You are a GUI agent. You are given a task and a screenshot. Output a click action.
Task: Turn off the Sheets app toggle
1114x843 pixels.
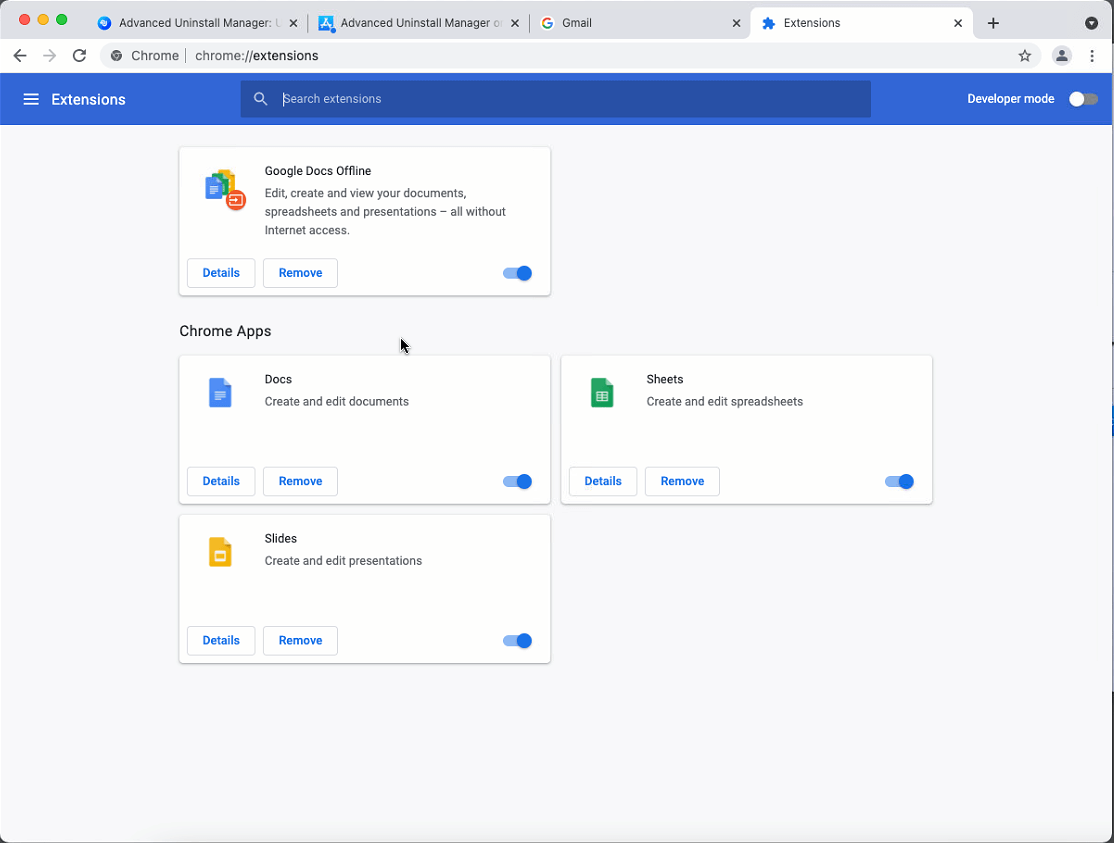click(899, 481)
